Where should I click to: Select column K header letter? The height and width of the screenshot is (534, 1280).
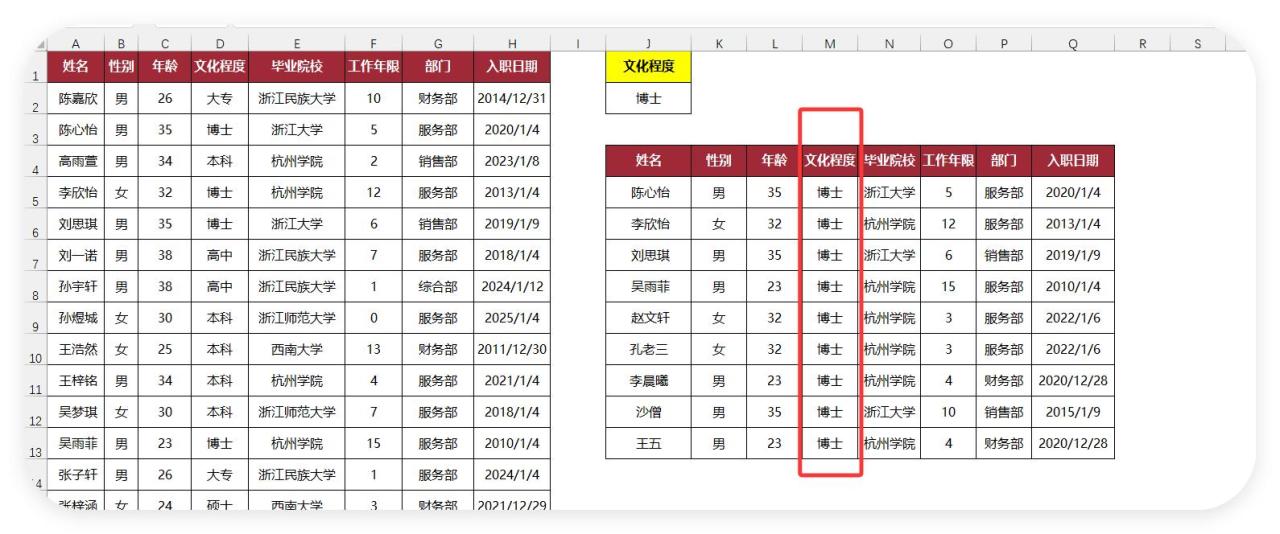[x=719, y=44]
